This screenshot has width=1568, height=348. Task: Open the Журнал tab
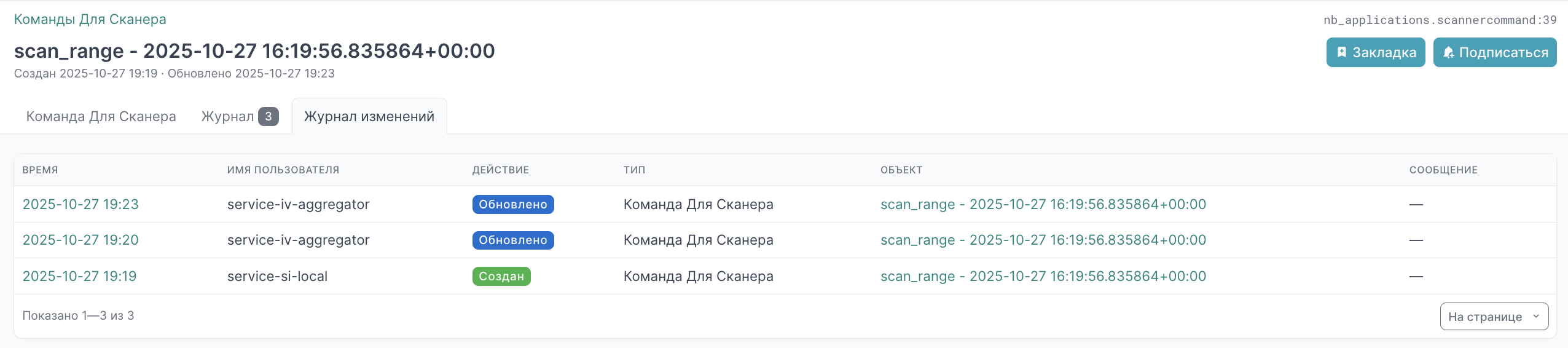pyautogui.click(x=227, y=116)
